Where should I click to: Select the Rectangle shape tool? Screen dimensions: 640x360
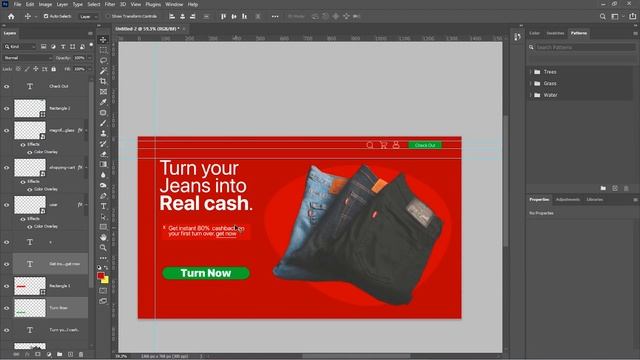(x=103, y=227)
